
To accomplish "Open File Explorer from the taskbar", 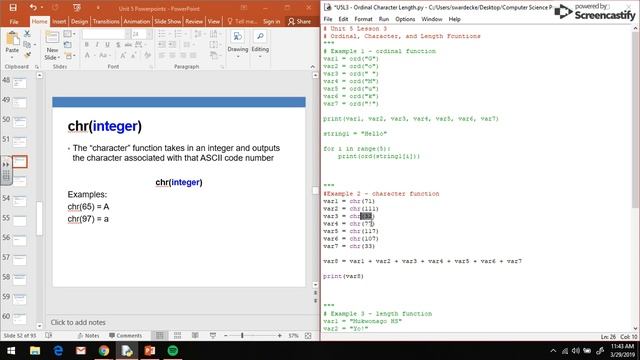I will [x=35, y=351].
